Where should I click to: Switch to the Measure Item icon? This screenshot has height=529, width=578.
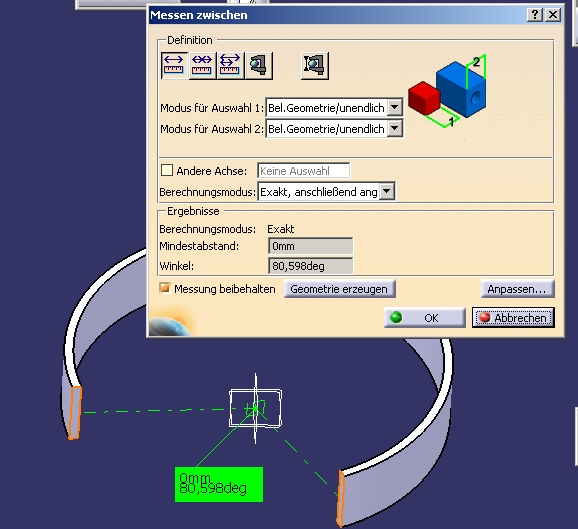tap(259, 65)
